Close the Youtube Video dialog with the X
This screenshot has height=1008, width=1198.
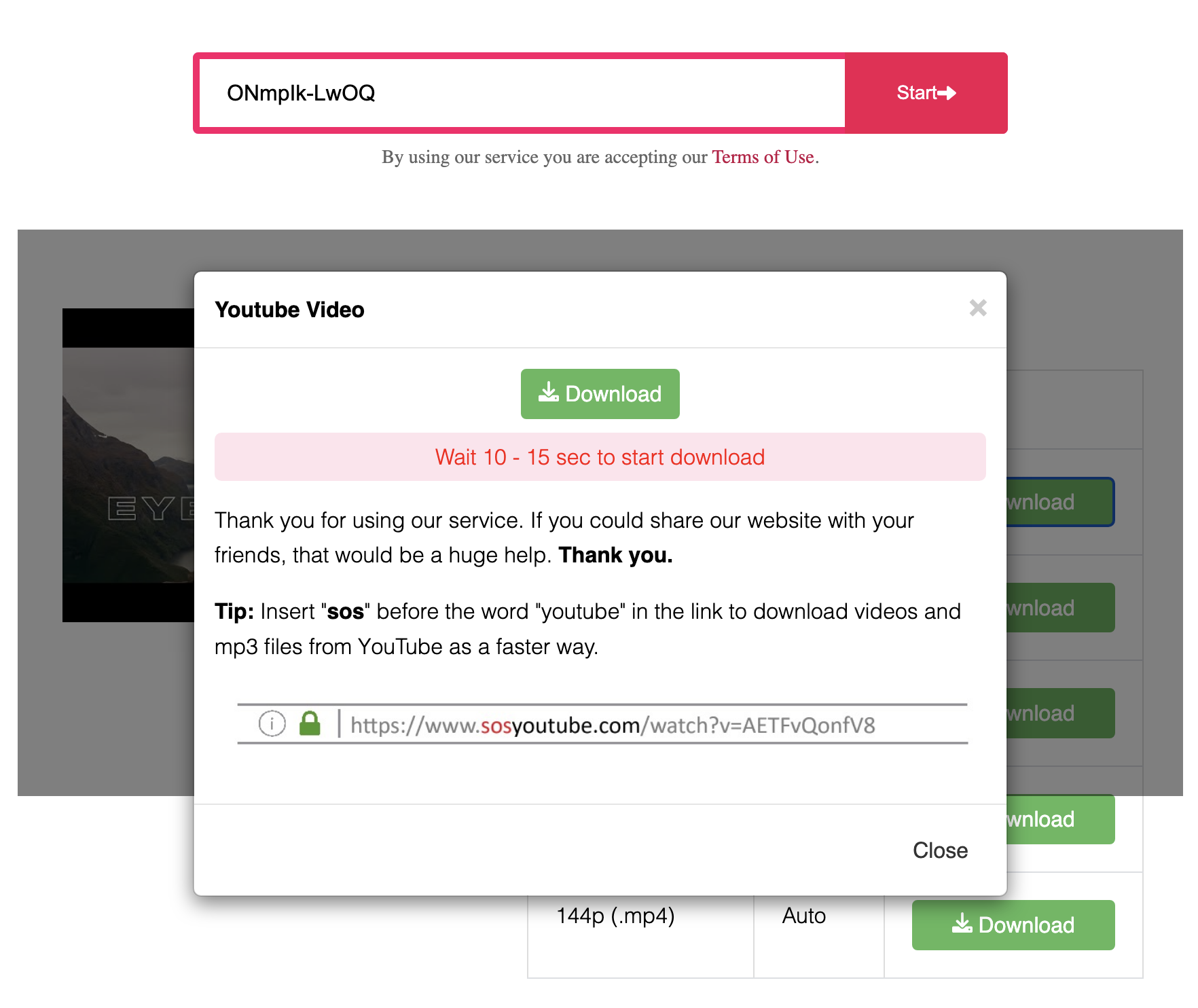(977, 308)
